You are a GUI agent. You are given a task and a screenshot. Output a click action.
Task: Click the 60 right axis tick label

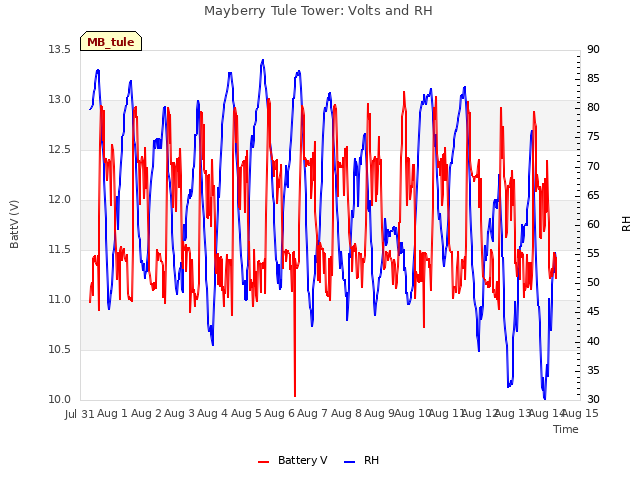593,224
